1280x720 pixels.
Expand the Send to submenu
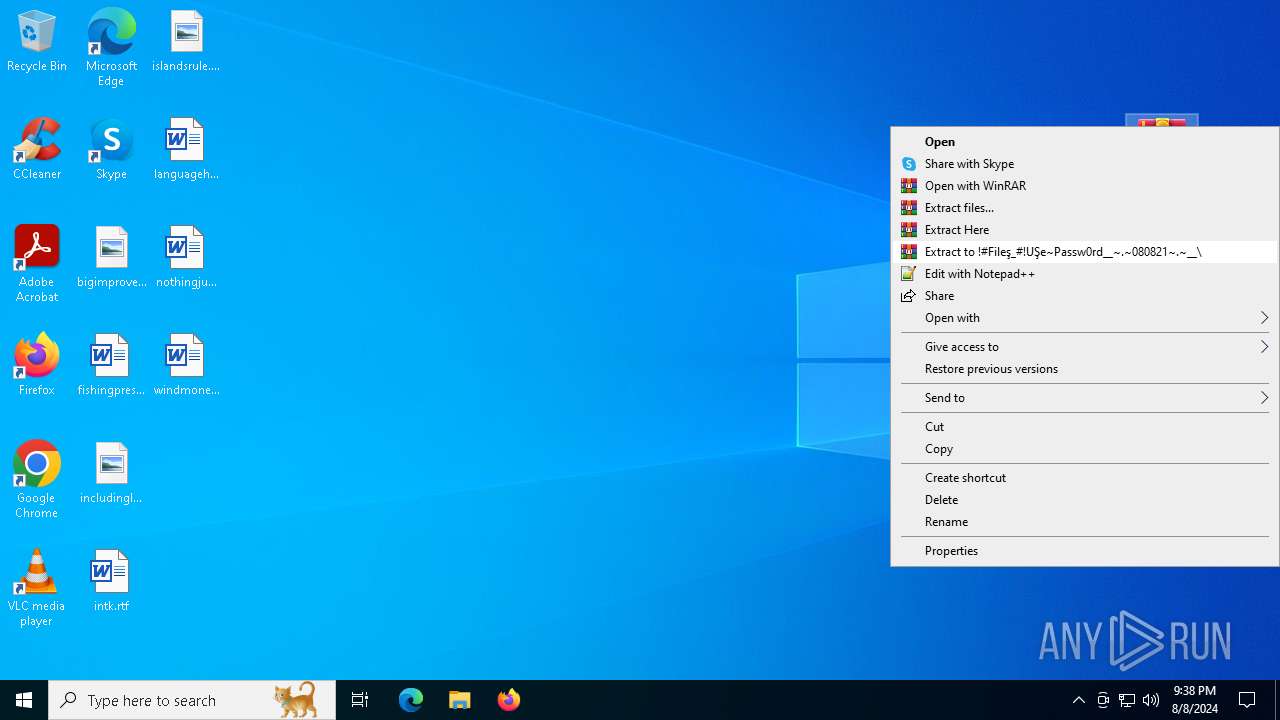1085,398
